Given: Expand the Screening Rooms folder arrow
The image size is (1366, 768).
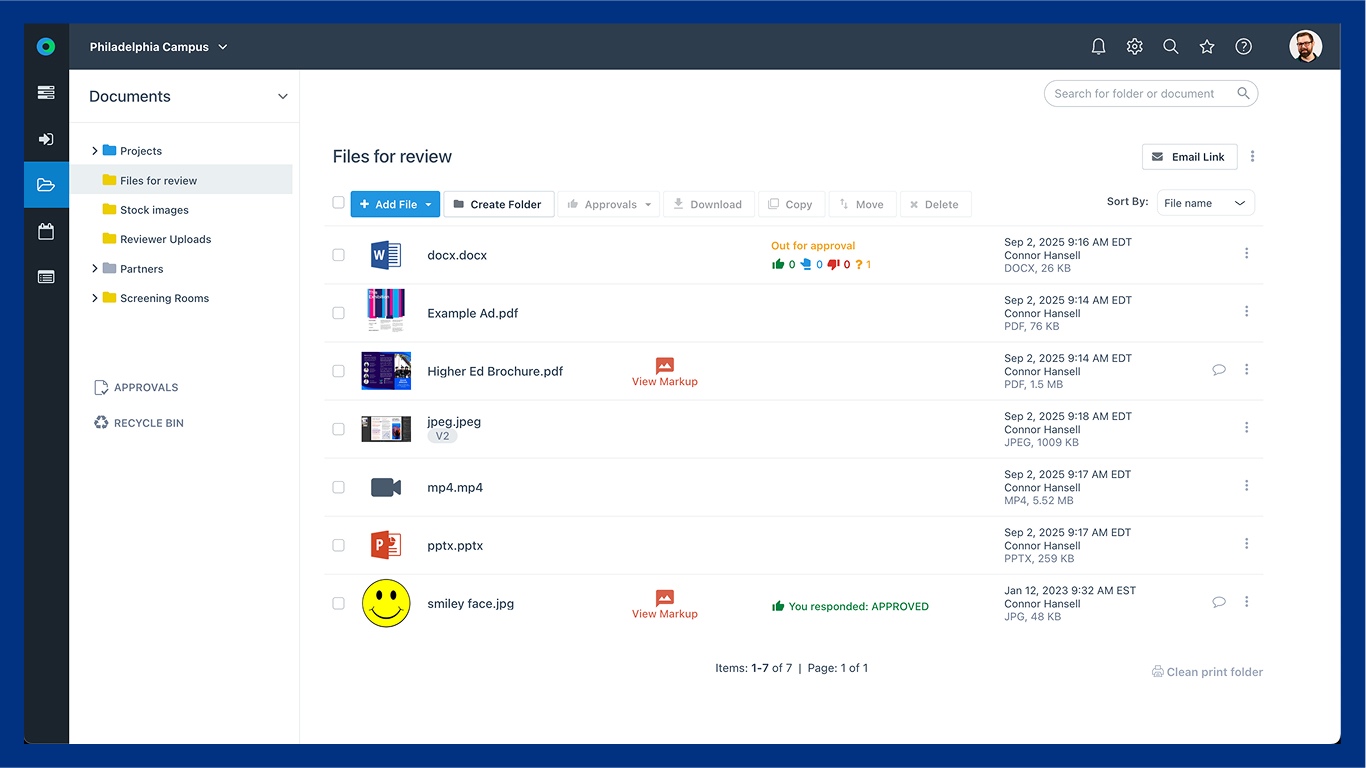Looking at the screenshot, I should click(x=95, y=298).
